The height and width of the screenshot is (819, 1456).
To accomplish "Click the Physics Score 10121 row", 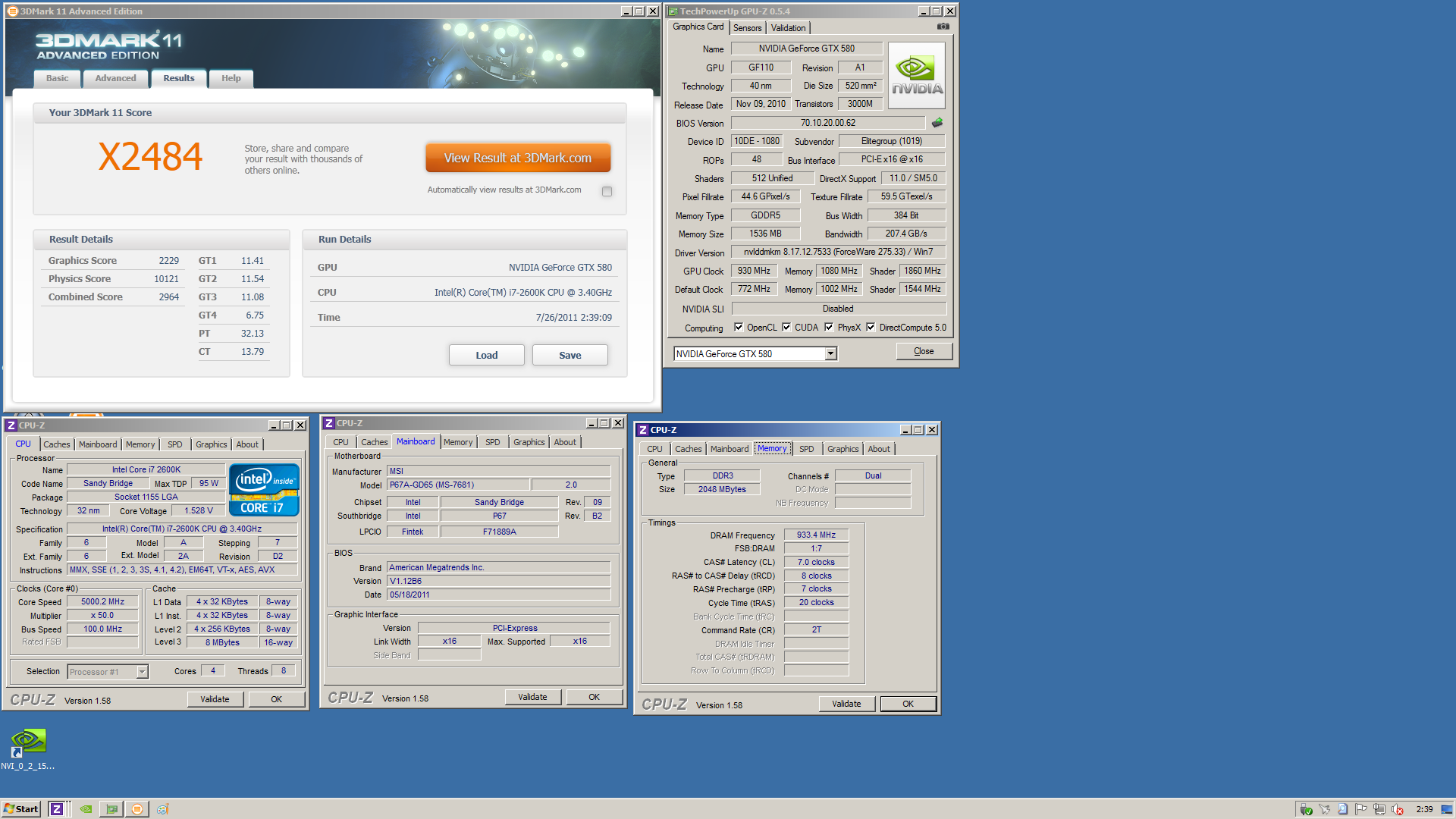I will 114,279.
